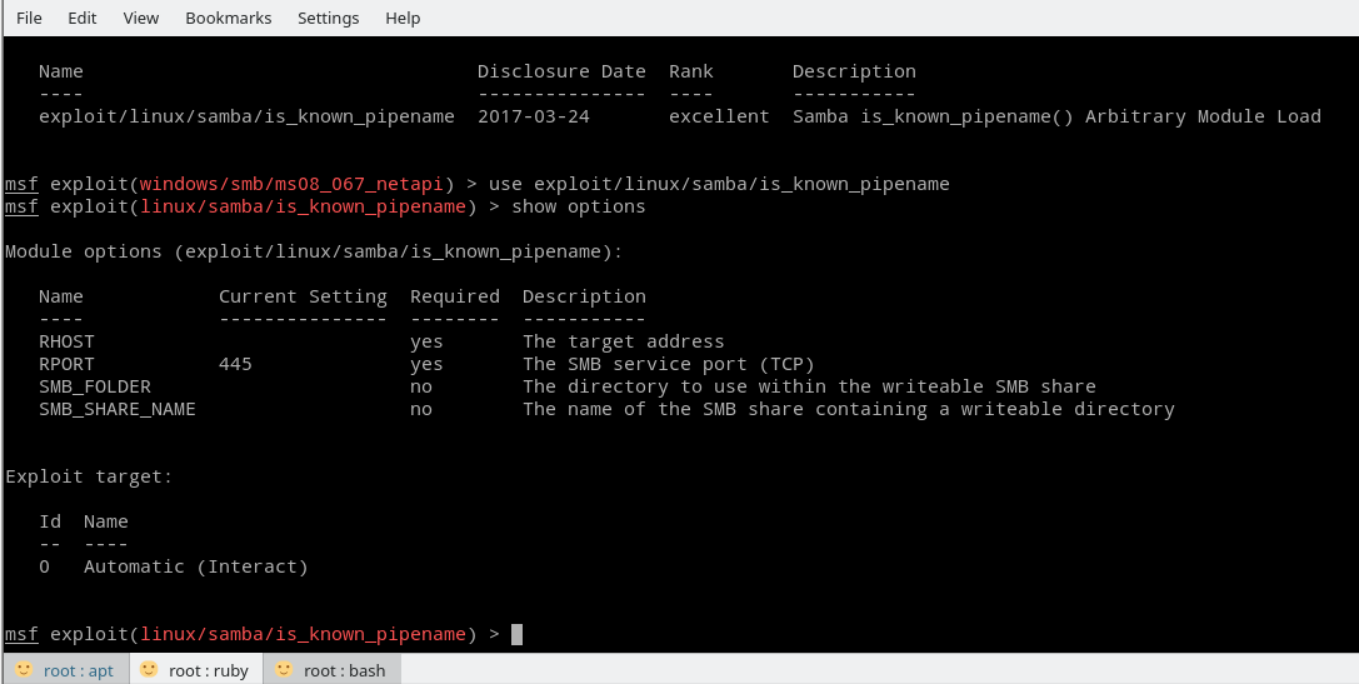The height and width of the screenshot is (684, 1359).
Task: Click the 'excellent' rank value
Action: pyautogui.click(x=719, y=116)
